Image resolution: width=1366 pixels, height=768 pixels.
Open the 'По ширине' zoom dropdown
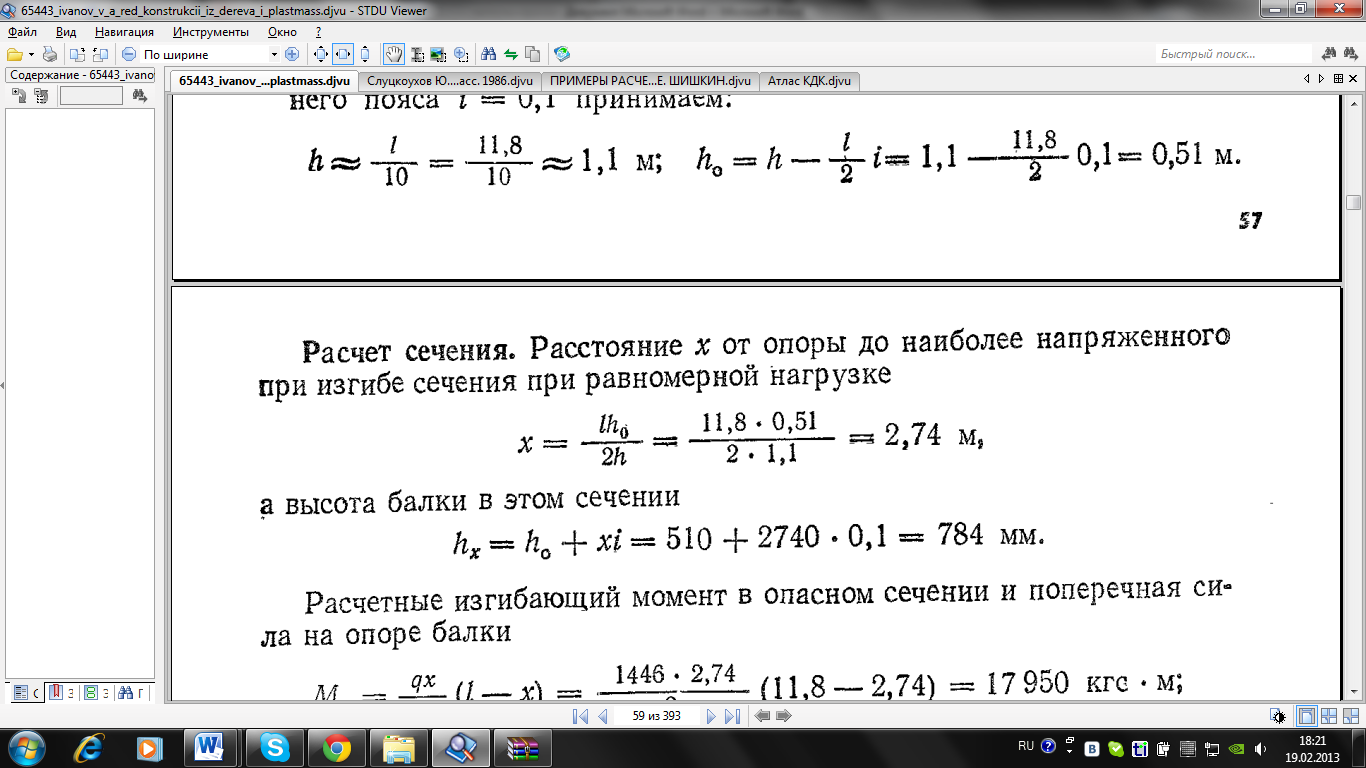(274, 54)
